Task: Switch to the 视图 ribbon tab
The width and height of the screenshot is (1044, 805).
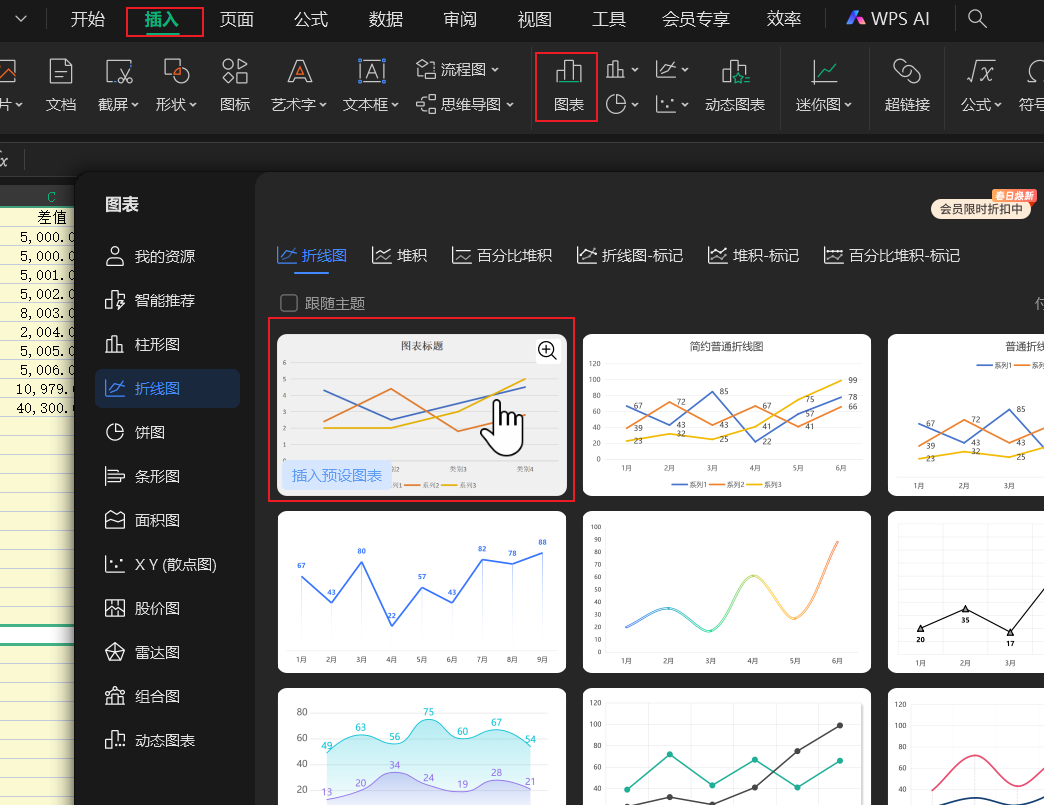Action: coord(535,19)
